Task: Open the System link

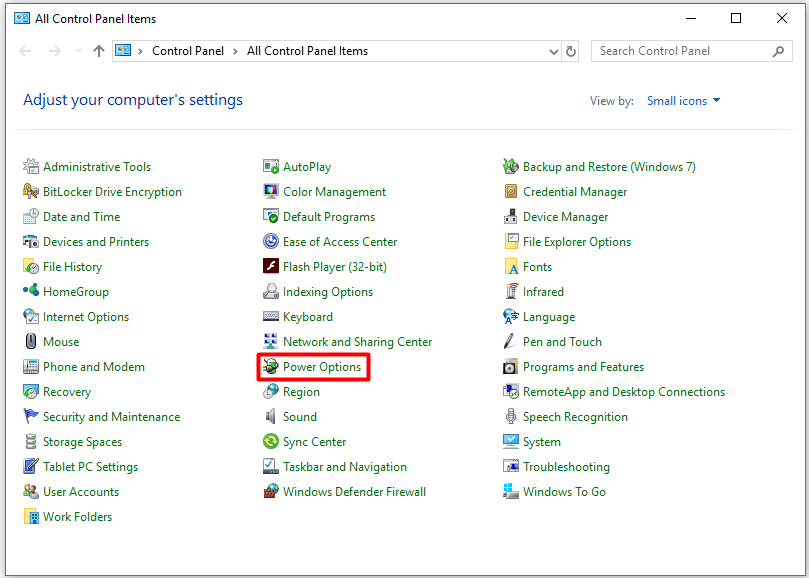Action: point(542,442)
